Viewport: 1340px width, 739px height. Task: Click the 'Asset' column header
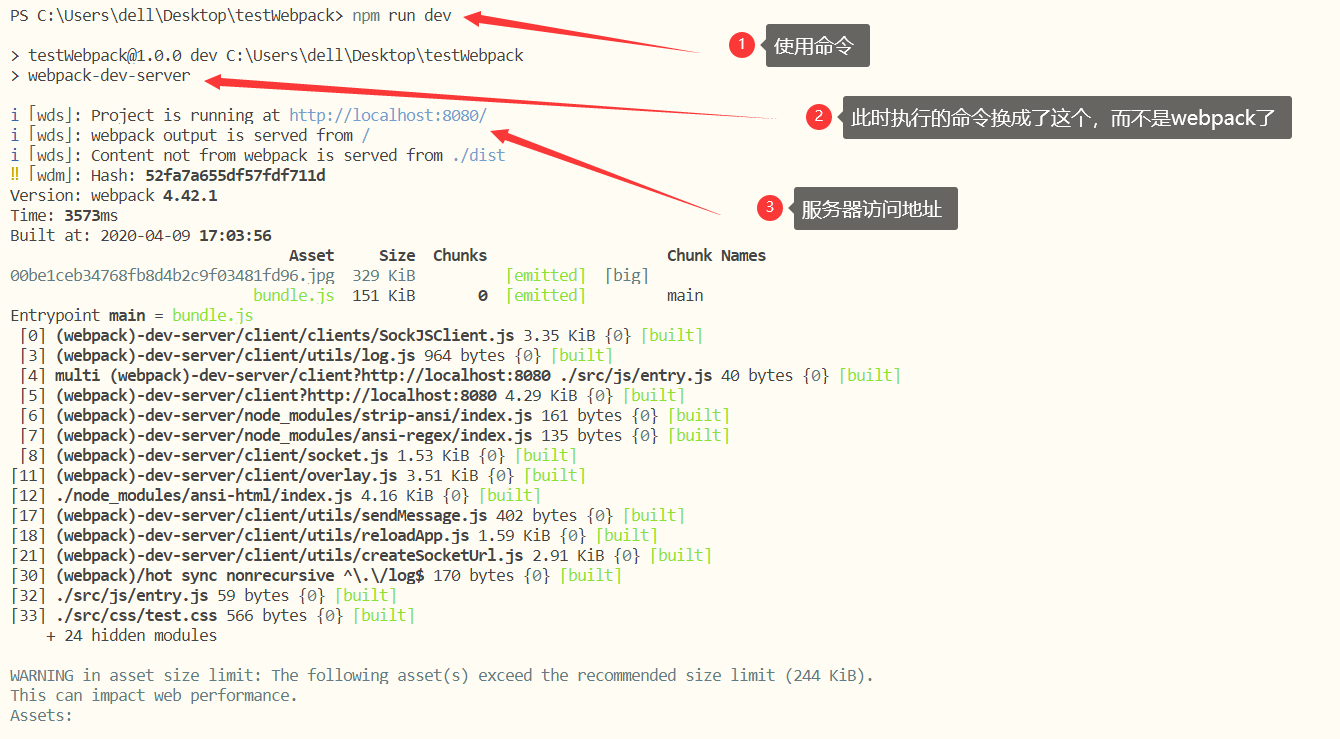(x=311, y=255)
